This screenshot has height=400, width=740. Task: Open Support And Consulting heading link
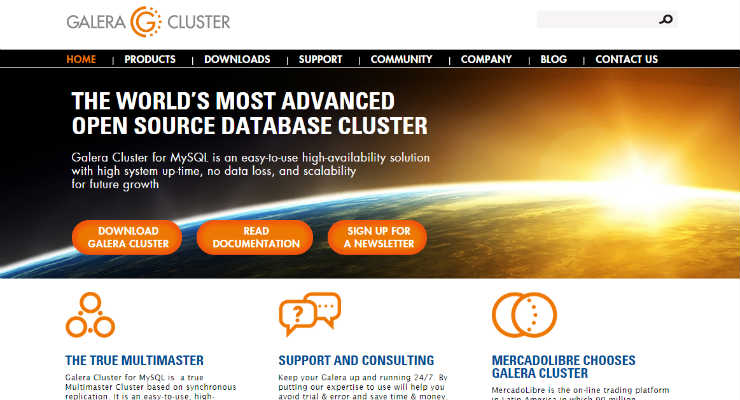356,360
